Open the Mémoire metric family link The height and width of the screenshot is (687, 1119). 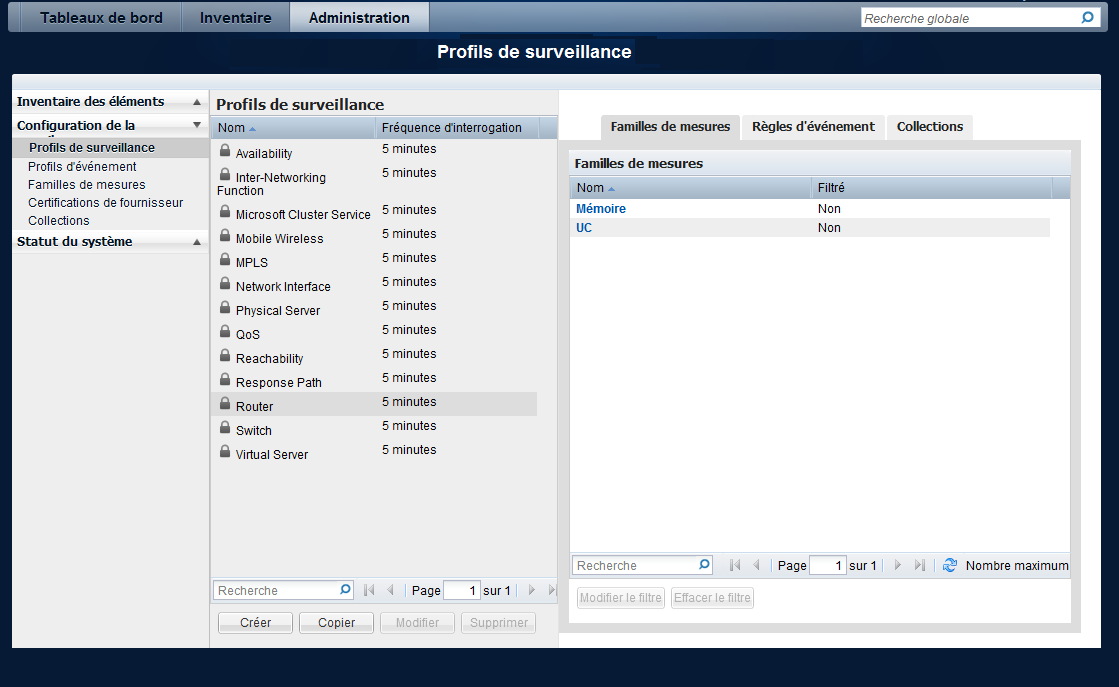click(601, 209)
